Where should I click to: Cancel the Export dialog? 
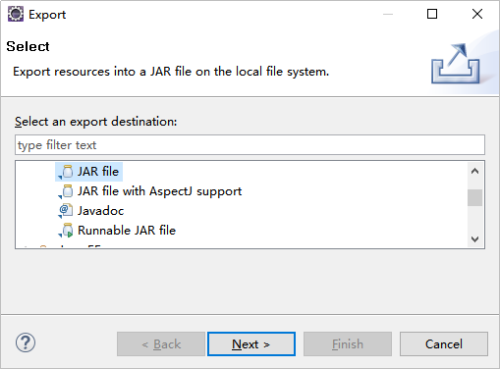(444, 344)
